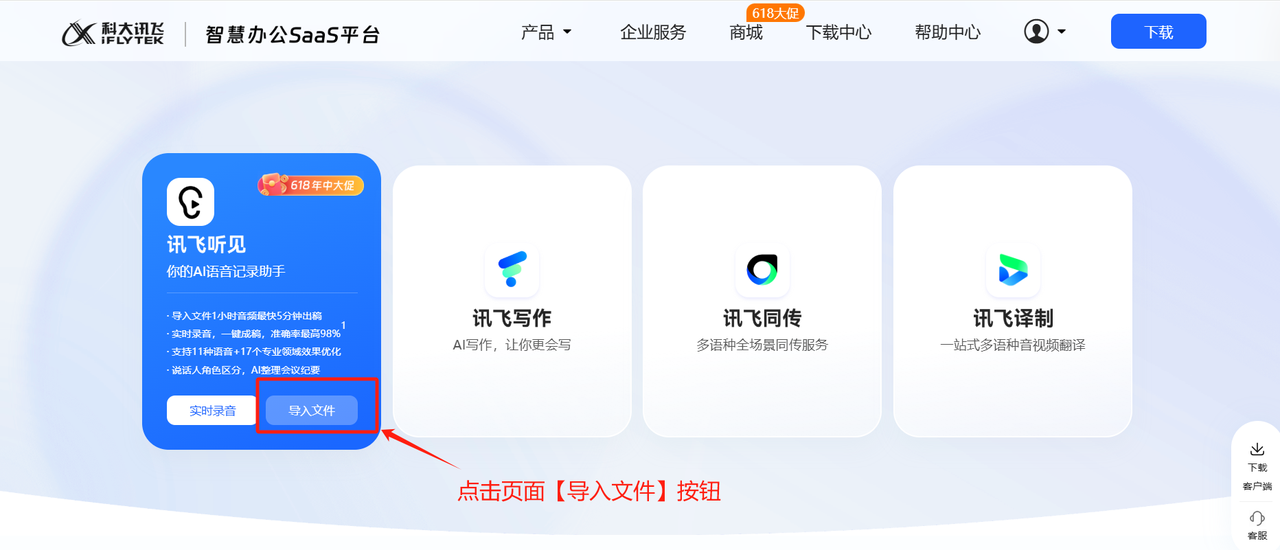This screenshot has height=550, width=1280.
Task: Click the 618年中大促 promo badge
Action: 311,185
